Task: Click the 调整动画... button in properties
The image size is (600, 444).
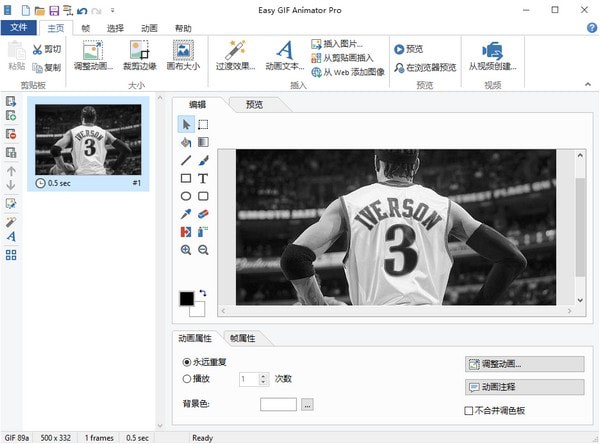Action: 525,364
